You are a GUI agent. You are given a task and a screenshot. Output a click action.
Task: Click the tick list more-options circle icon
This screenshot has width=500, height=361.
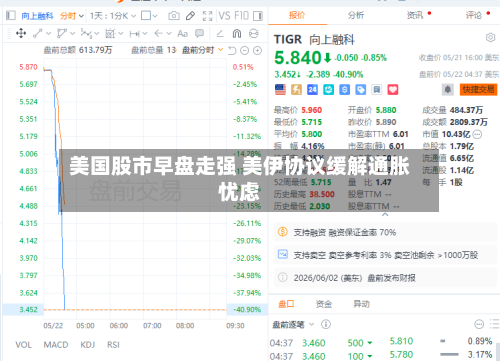[x=479, y=324]
